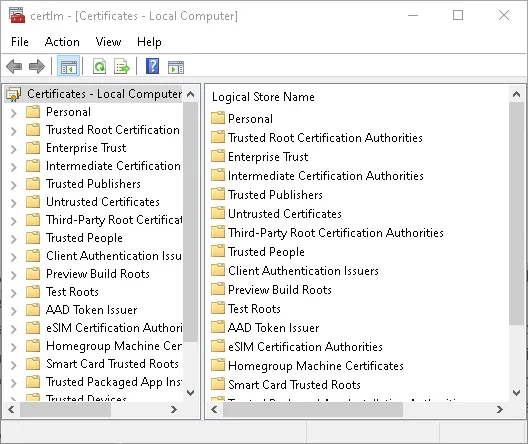Select Trusted Packaged App Ins node in tree
528x444 pixels.
(114, 382)
